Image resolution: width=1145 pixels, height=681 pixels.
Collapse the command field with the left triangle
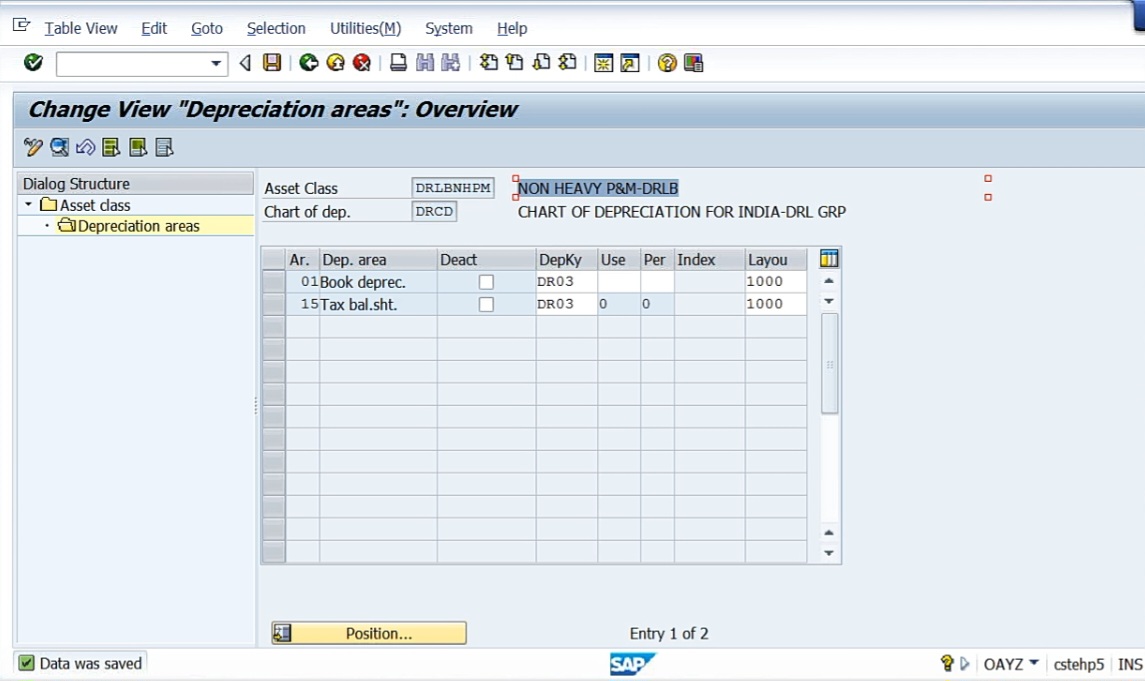click(245, 64)
